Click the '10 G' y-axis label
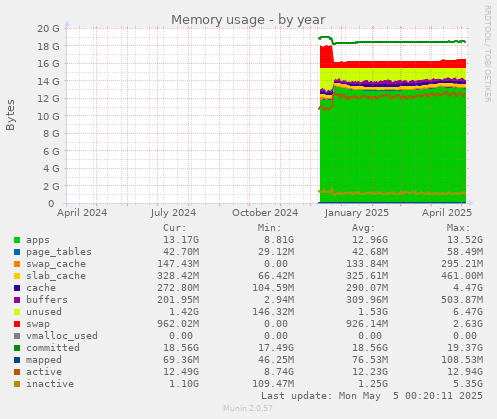497x419 pixels. coord(48,116)
